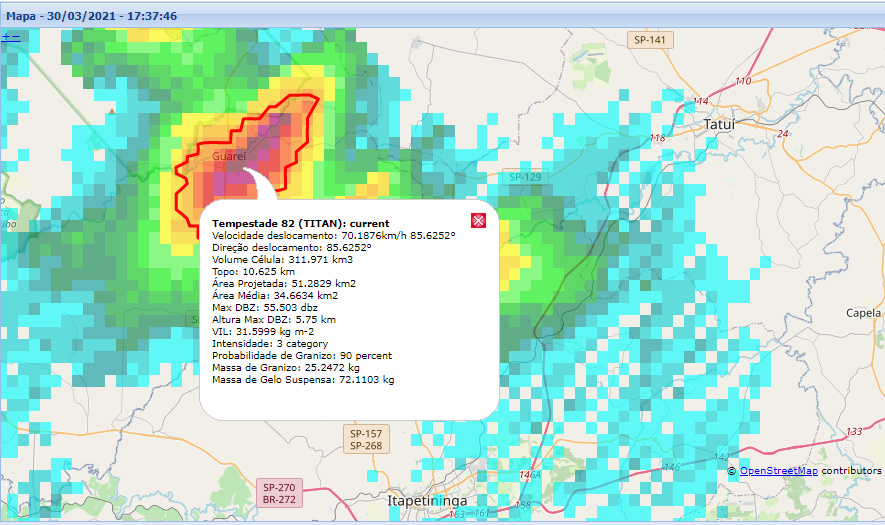Screen dimensions: 885x525
Task: Click the SP-268 road shield
Action: coord(365,446)
